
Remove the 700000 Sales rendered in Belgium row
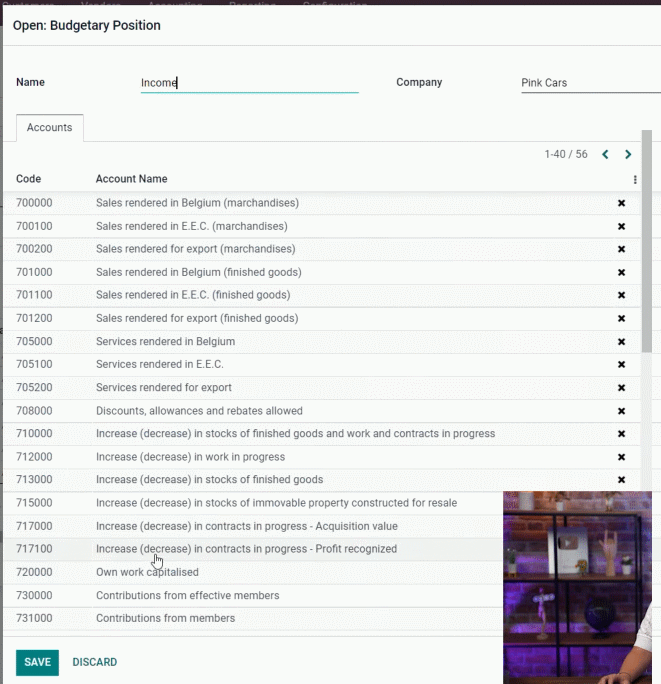click(x=621, y=203)
